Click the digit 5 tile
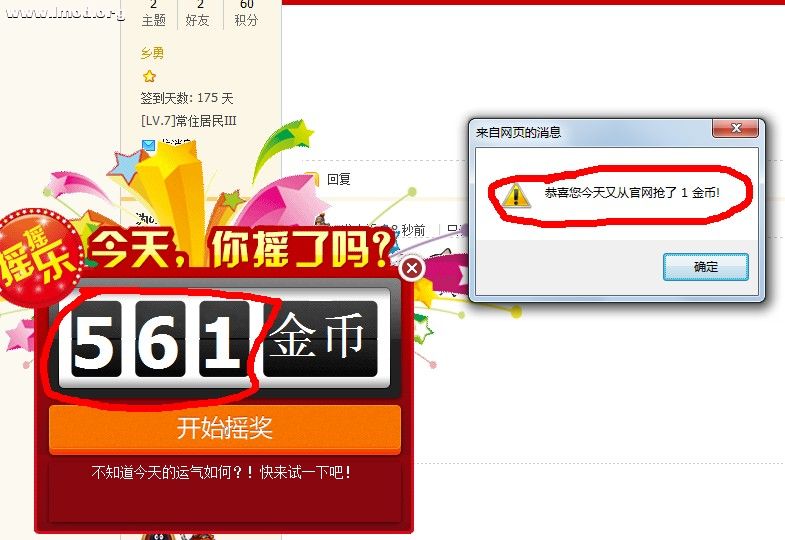This screenshot has height=540, width=785. [96, 339]
